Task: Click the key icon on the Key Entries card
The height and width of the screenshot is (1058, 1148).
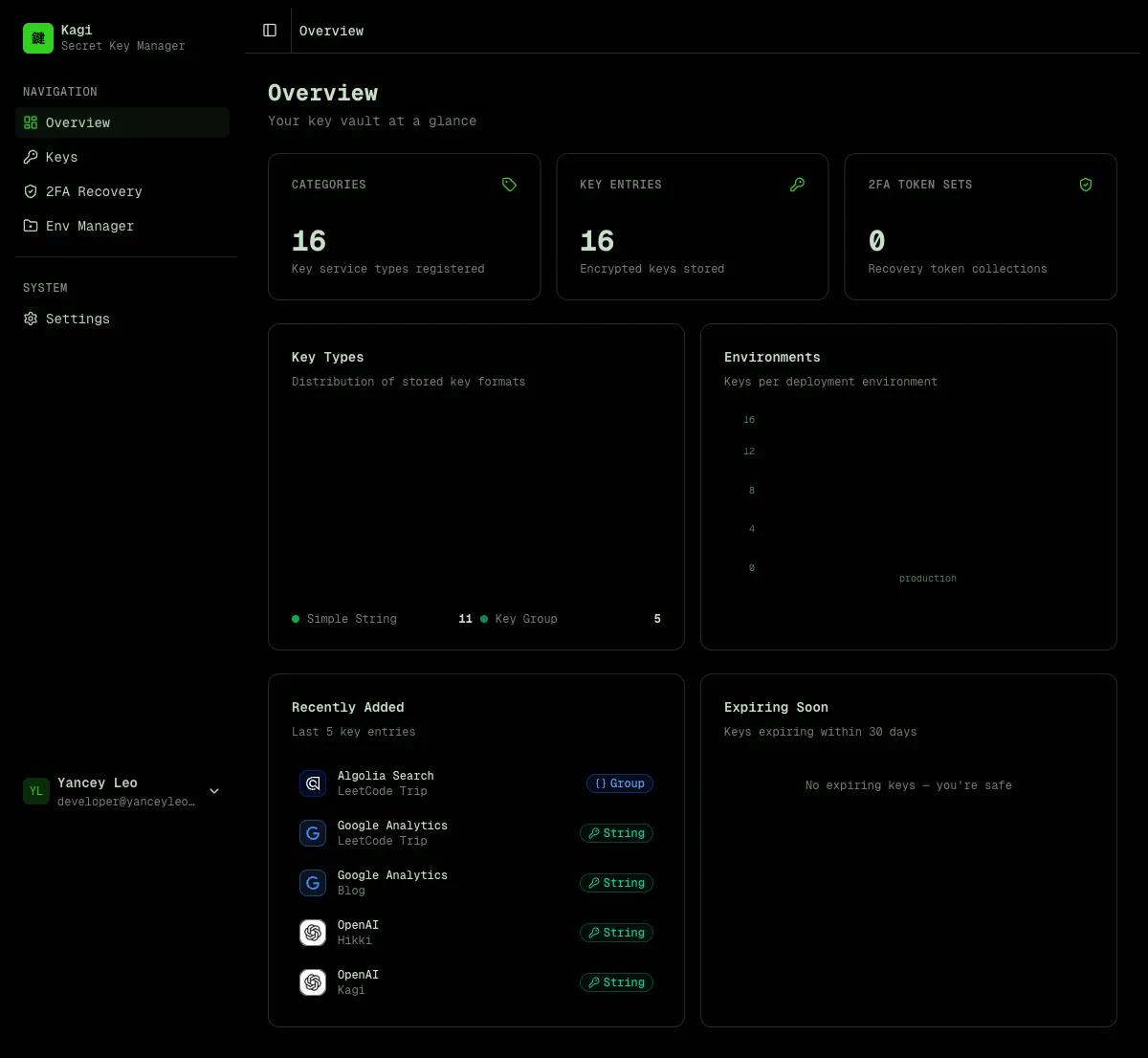Action: (797, 185)
